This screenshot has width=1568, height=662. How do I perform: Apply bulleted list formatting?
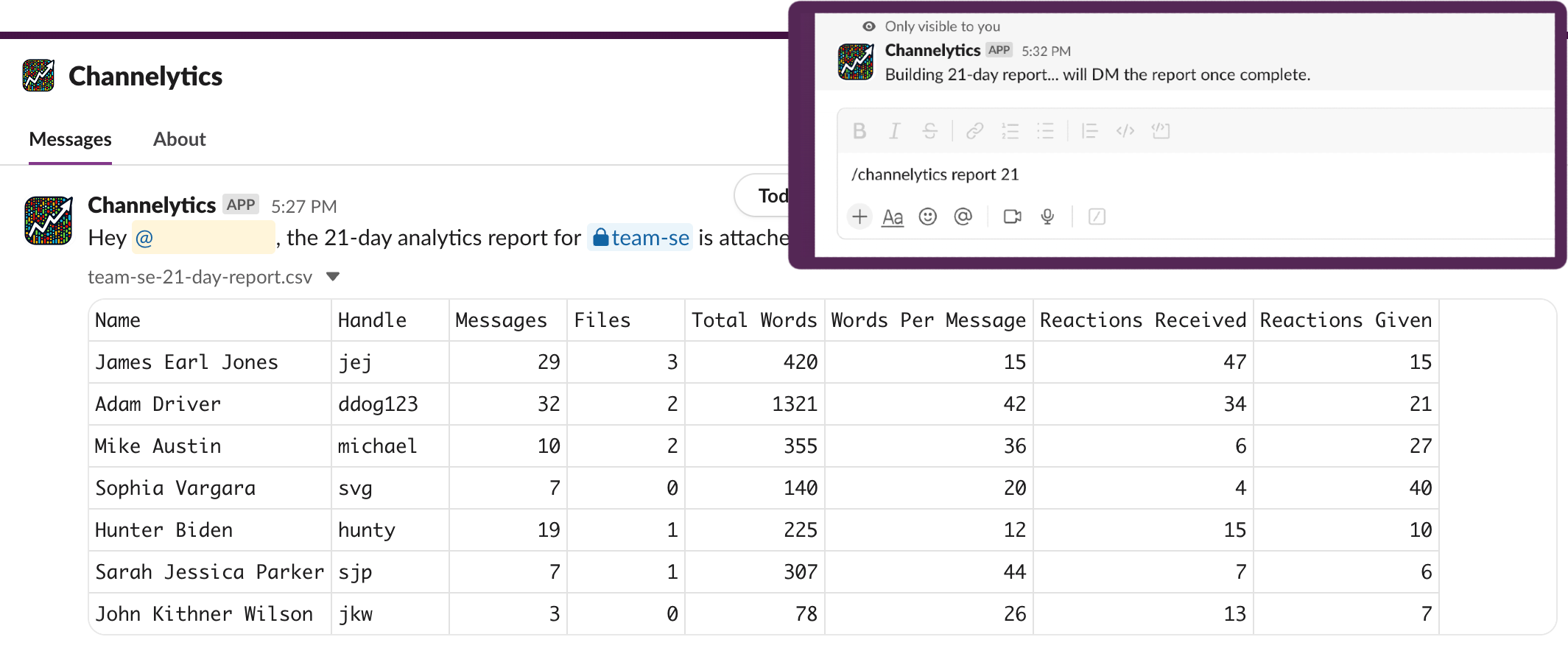1045,131
